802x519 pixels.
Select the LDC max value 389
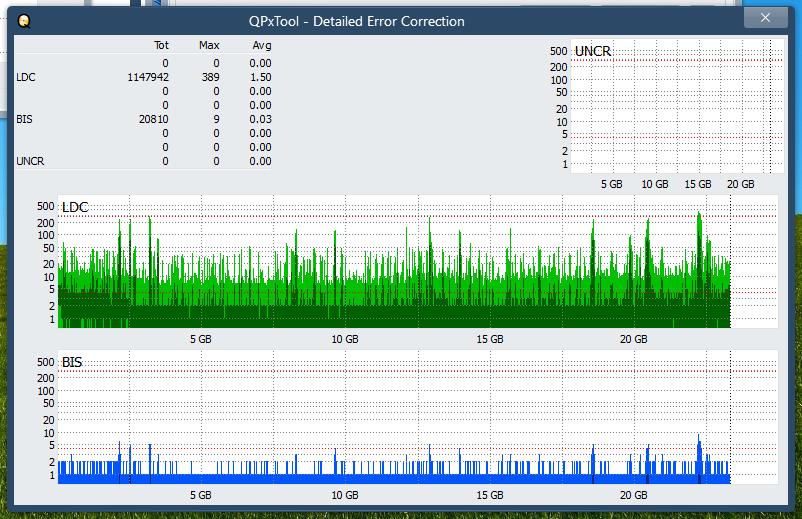tap(210, 77)
